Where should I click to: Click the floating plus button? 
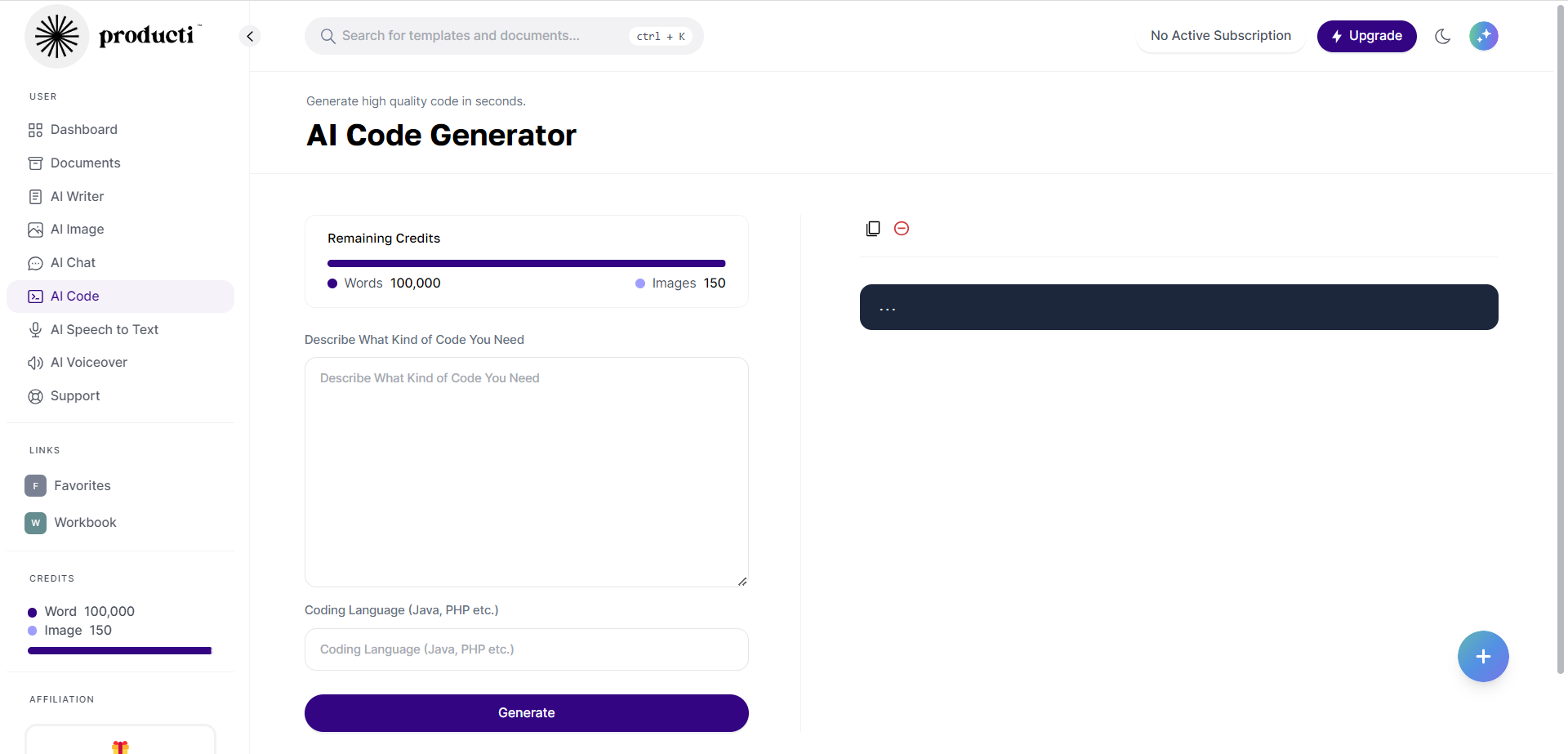click(x=1482, y=656)
